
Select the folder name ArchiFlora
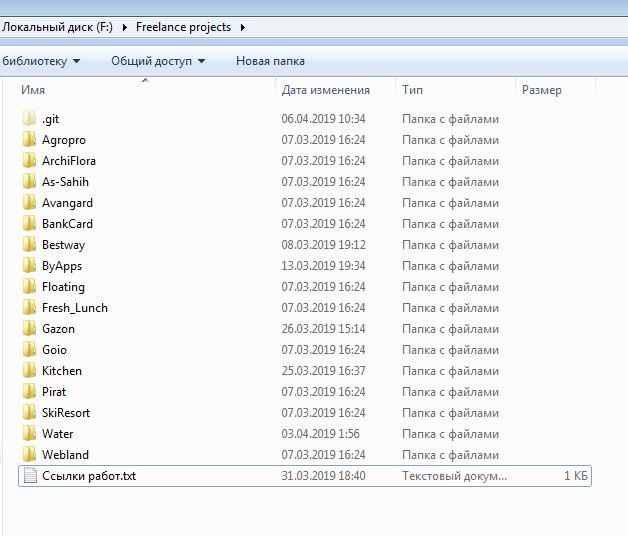(x=69, y=161)
